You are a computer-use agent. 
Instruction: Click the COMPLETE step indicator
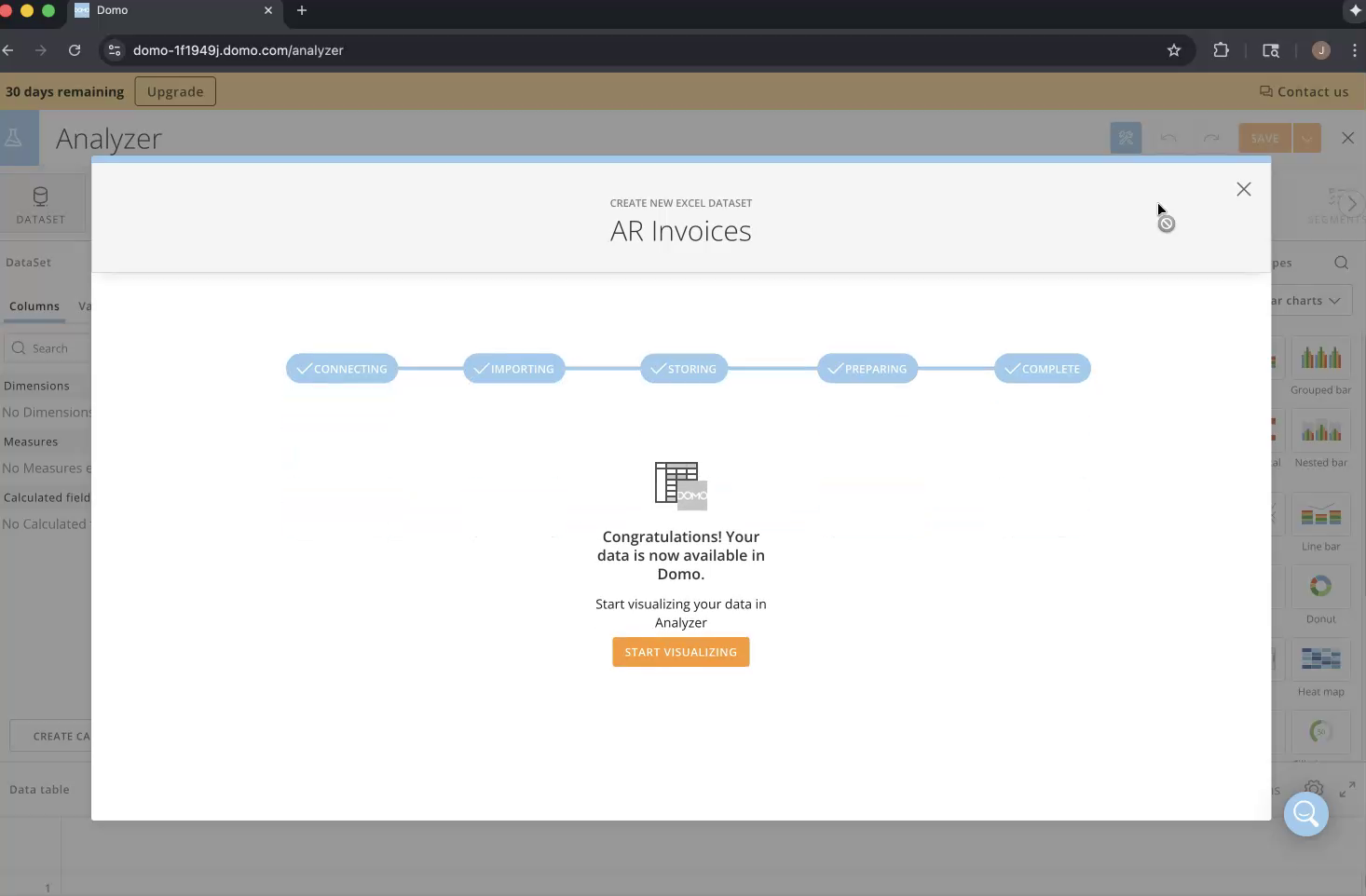pos(1042,369)
